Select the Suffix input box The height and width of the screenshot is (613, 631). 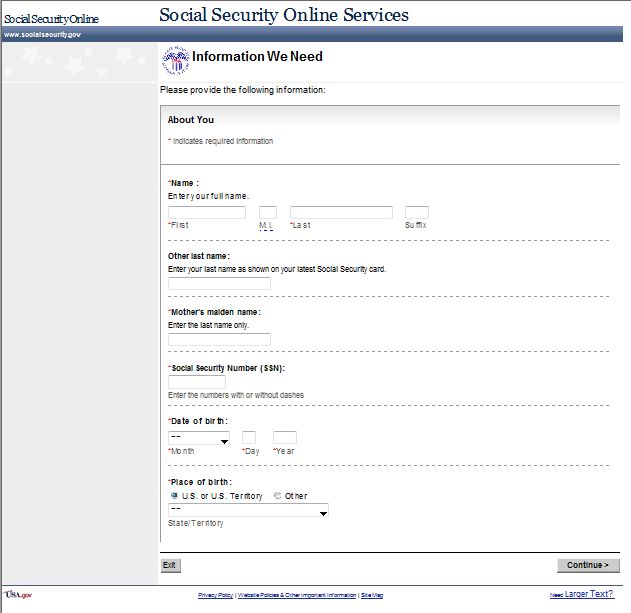click(416, 212)
